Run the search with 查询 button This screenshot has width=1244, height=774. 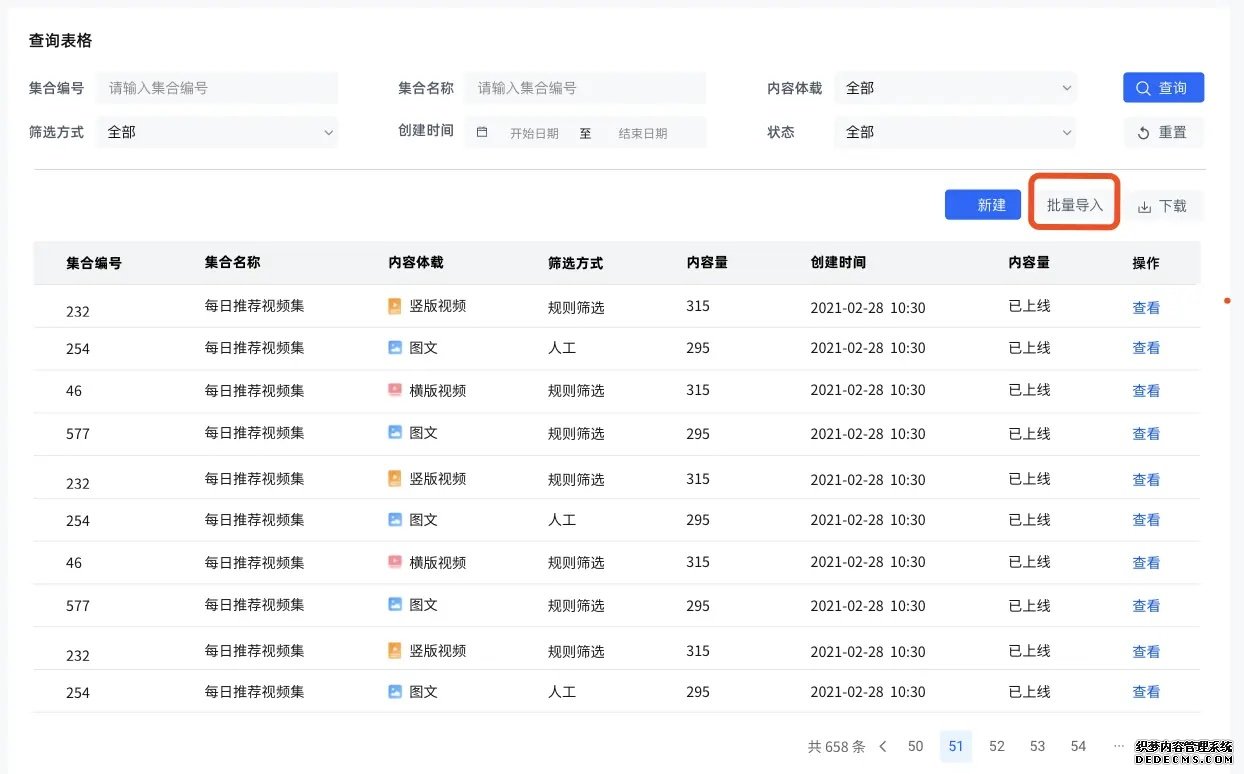[1163, 88]
